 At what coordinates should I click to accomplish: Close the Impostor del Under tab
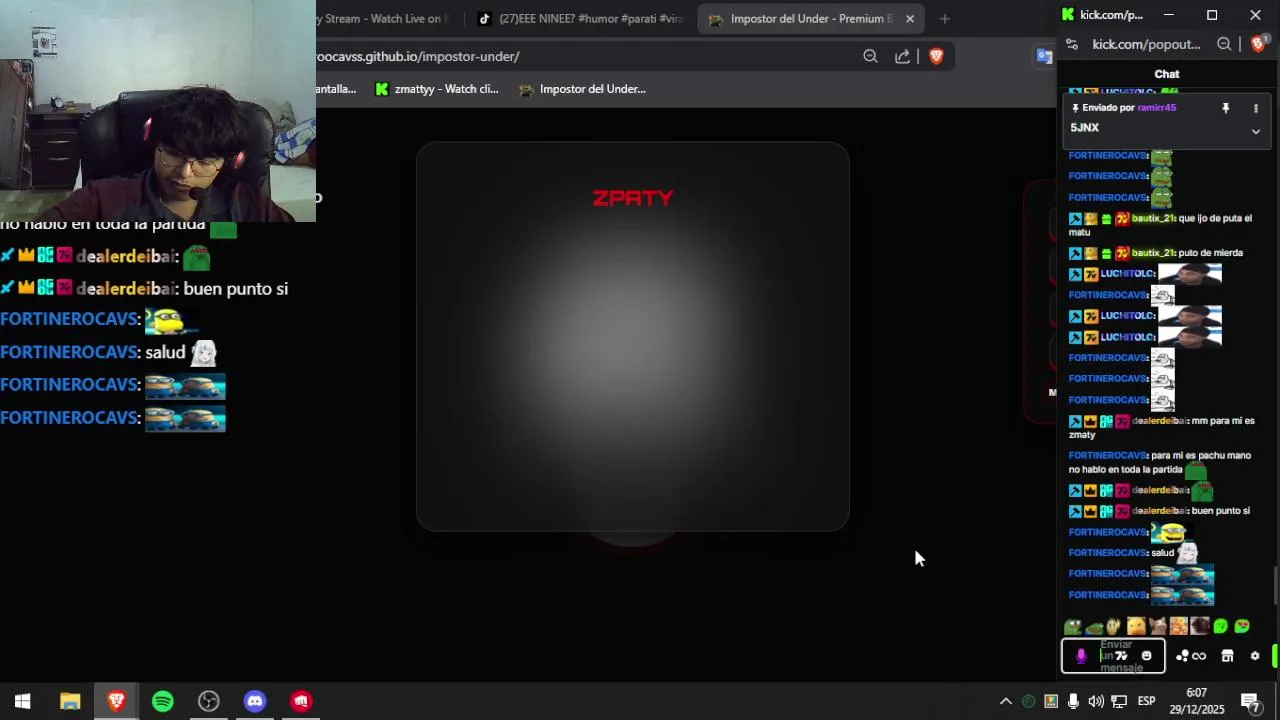click(x=910, y=18)
